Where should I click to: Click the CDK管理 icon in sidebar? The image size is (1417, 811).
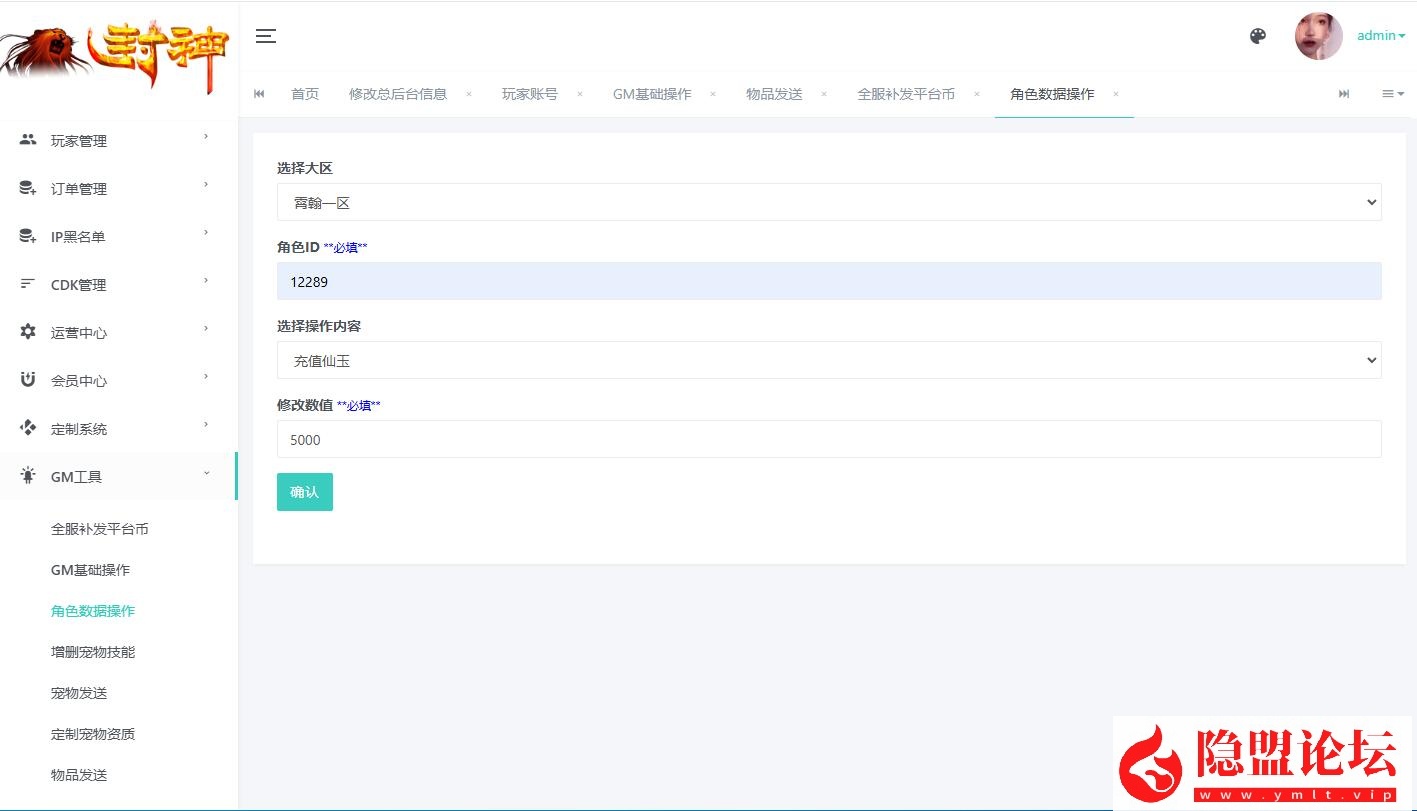[x=27, y=284]
